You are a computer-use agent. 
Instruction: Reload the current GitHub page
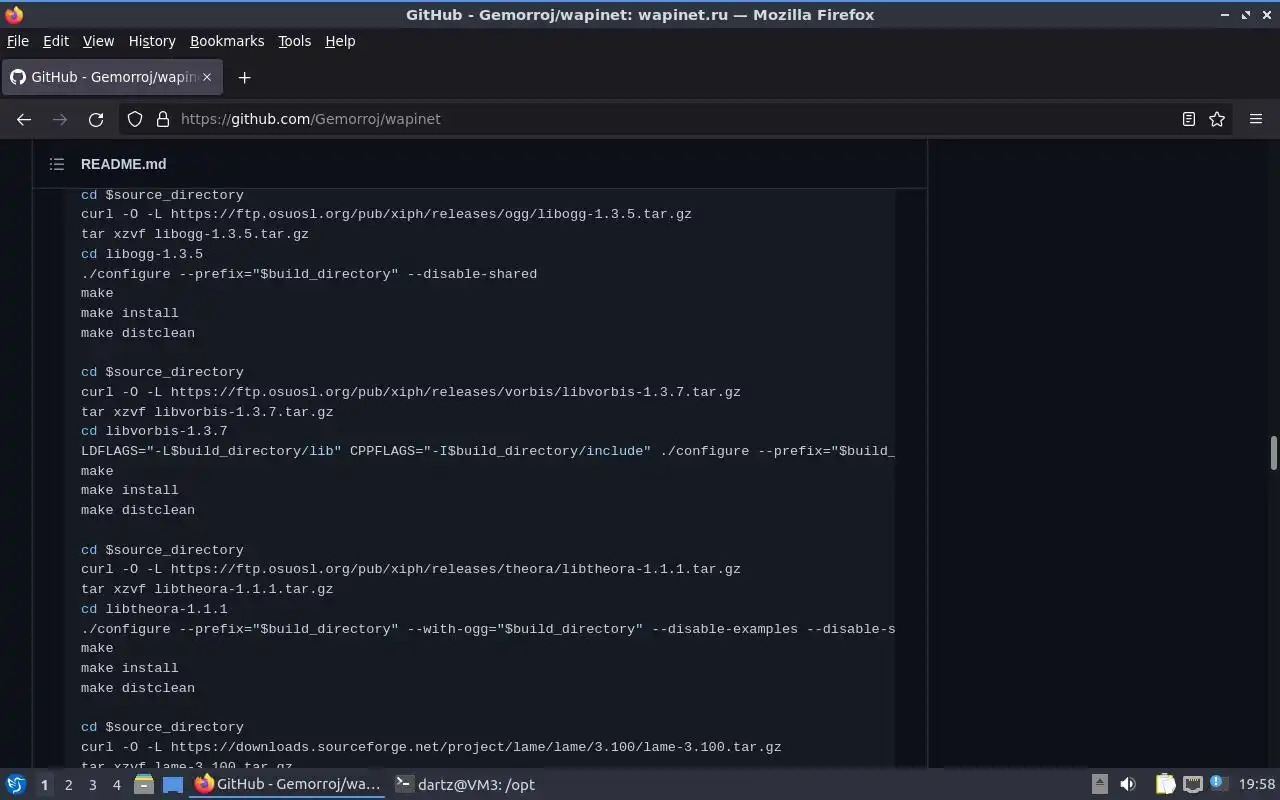point(96,119)
